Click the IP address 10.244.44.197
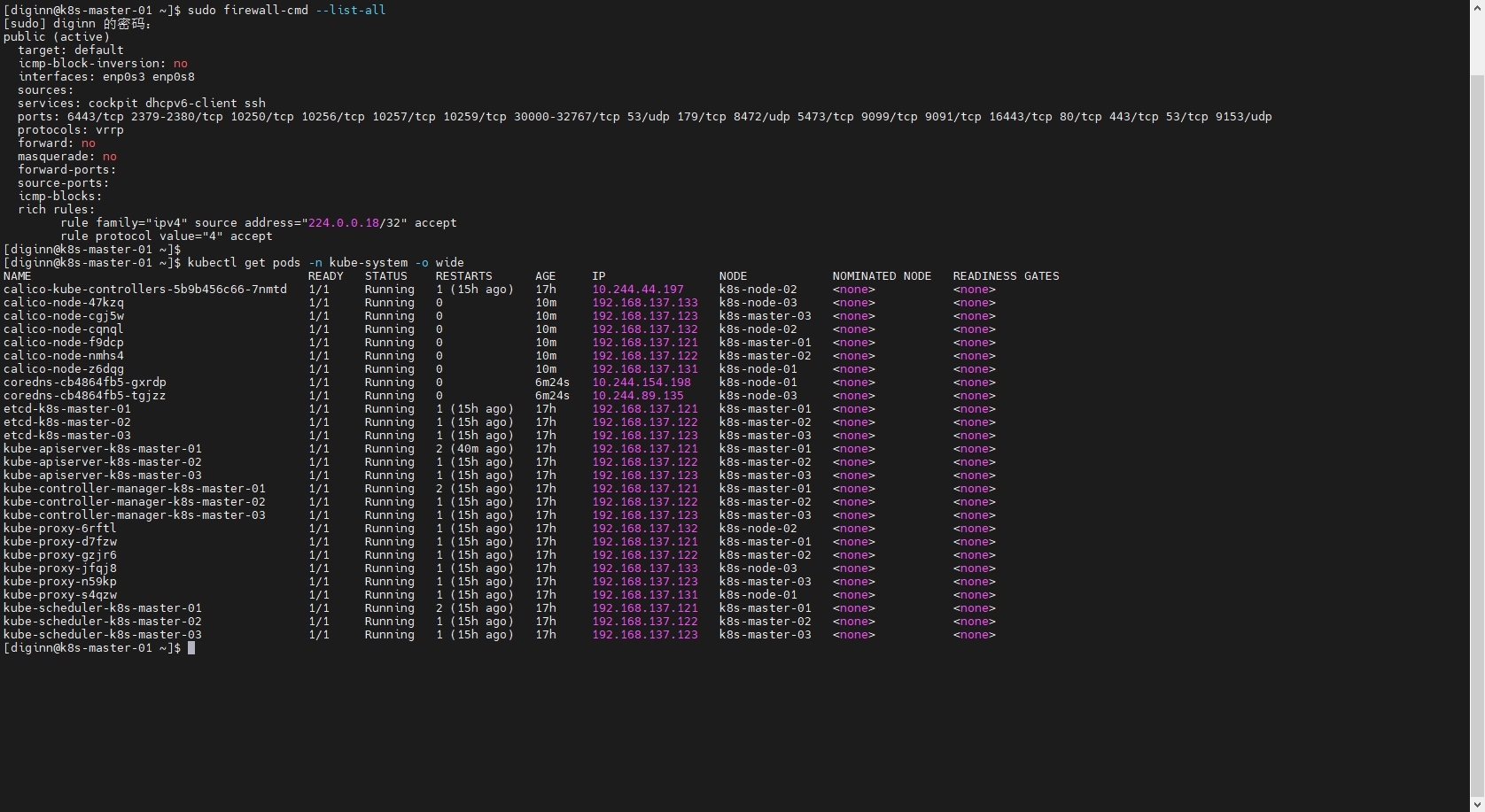1485x812 pixels. 637,290
